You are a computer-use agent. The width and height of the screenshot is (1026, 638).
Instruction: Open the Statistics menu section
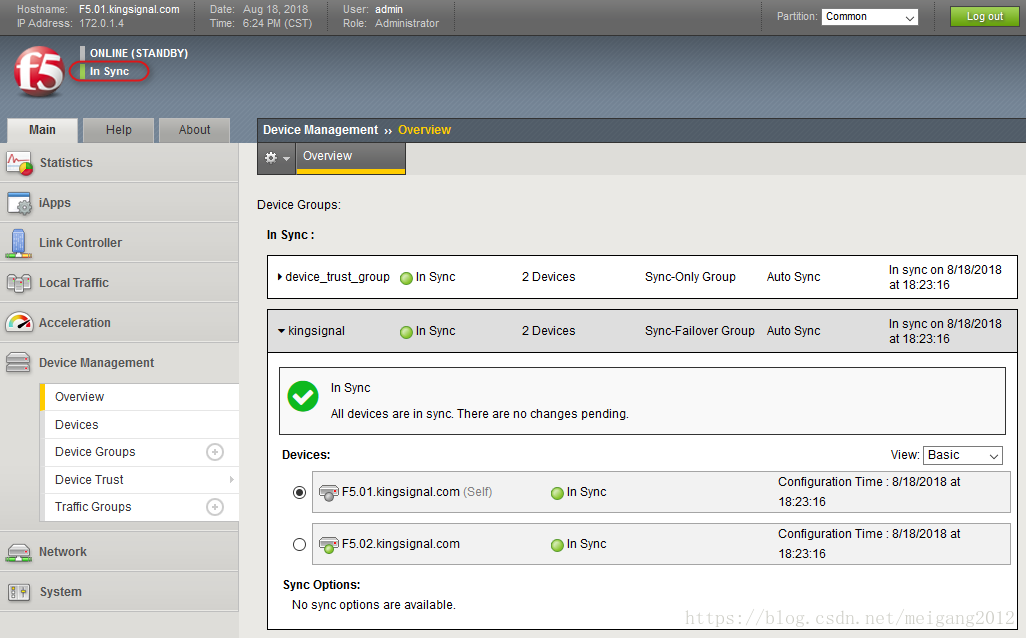point(119,163)
